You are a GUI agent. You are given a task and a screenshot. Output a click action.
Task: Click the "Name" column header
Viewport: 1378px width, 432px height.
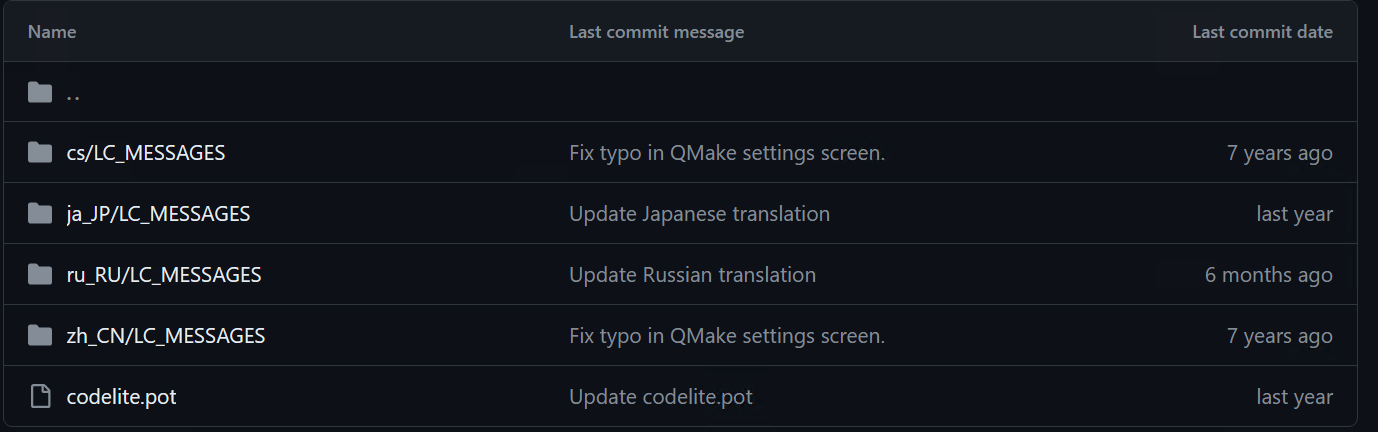tap(52, 32)
